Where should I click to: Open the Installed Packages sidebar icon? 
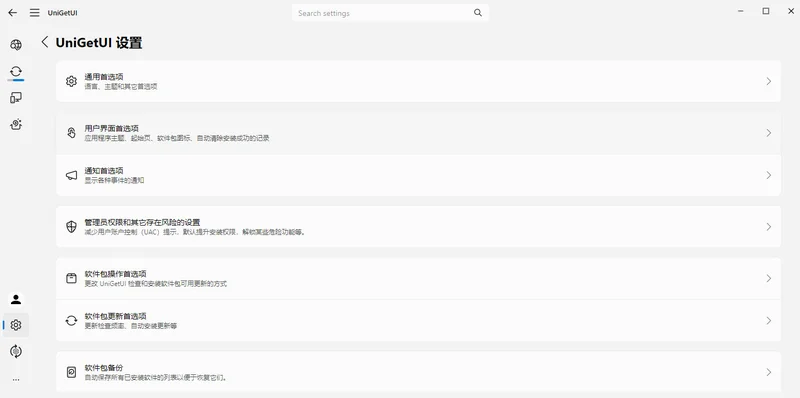[16, 98]
